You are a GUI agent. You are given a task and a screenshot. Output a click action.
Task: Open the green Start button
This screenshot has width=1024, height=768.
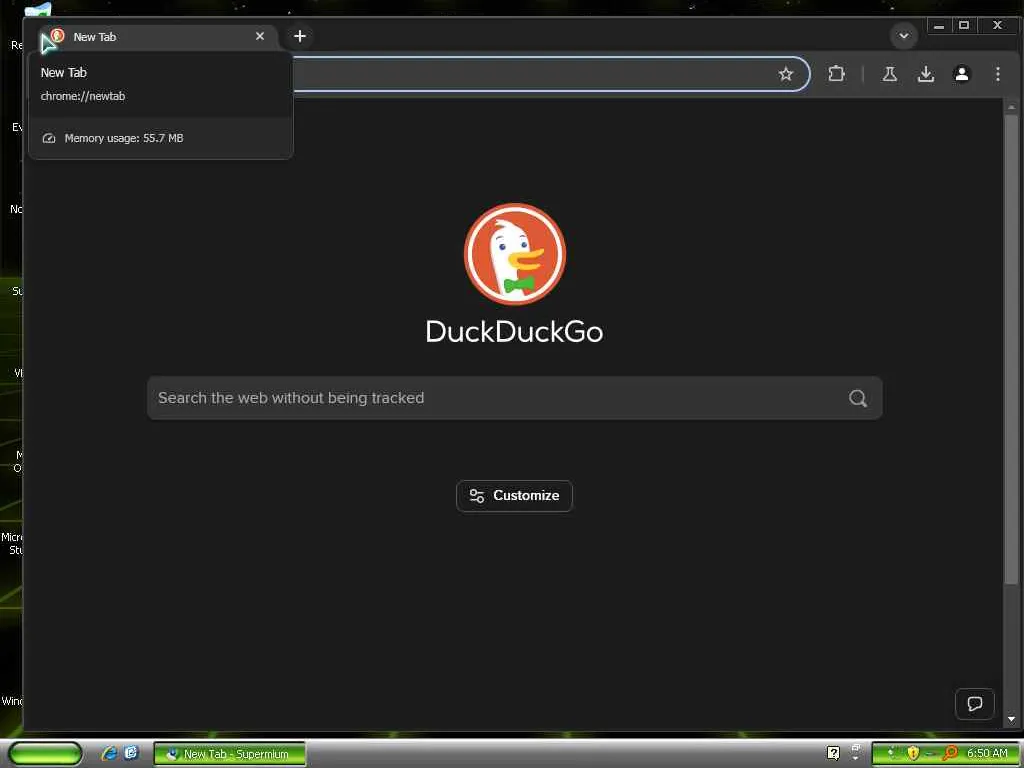(x=45, y=753)
